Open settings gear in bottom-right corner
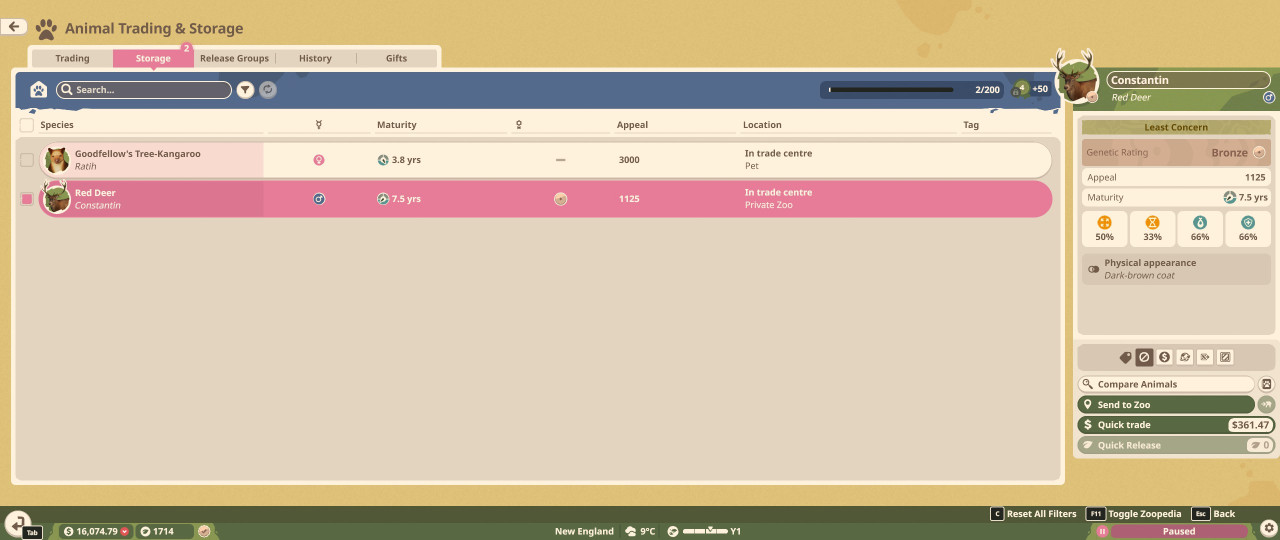This screenshot has height=540, width=1280. 1269,527
